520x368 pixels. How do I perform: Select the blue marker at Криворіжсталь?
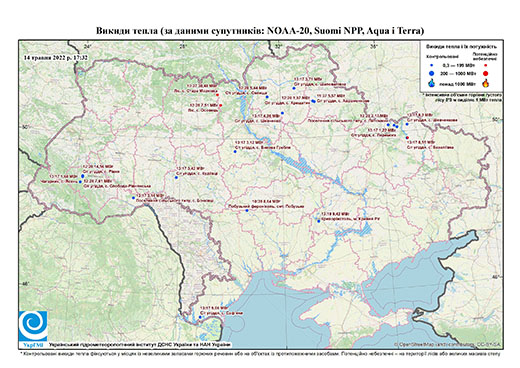[319, 221]
